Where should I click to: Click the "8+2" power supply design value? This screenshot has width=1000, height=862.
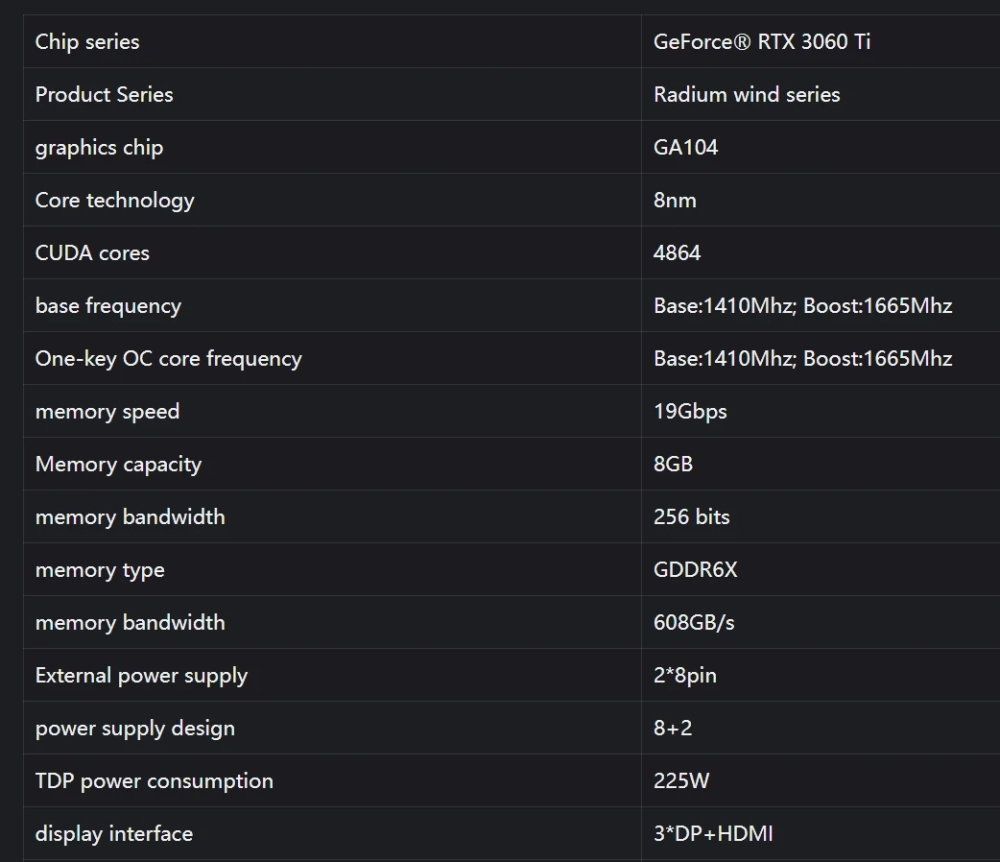click(673, 729)
